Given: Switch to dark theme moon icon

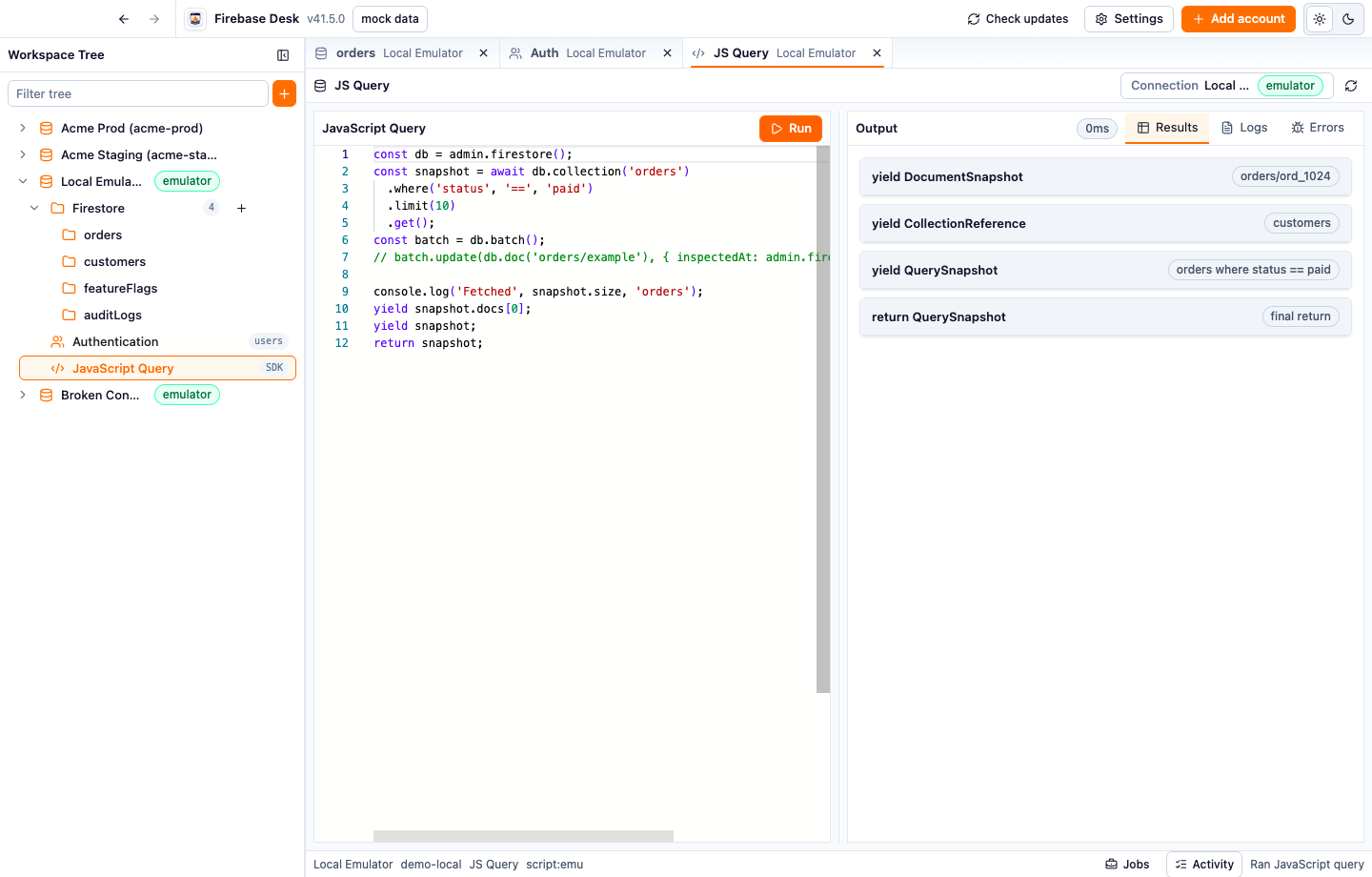Looking at the screenshot, I should coord(1348,19).
